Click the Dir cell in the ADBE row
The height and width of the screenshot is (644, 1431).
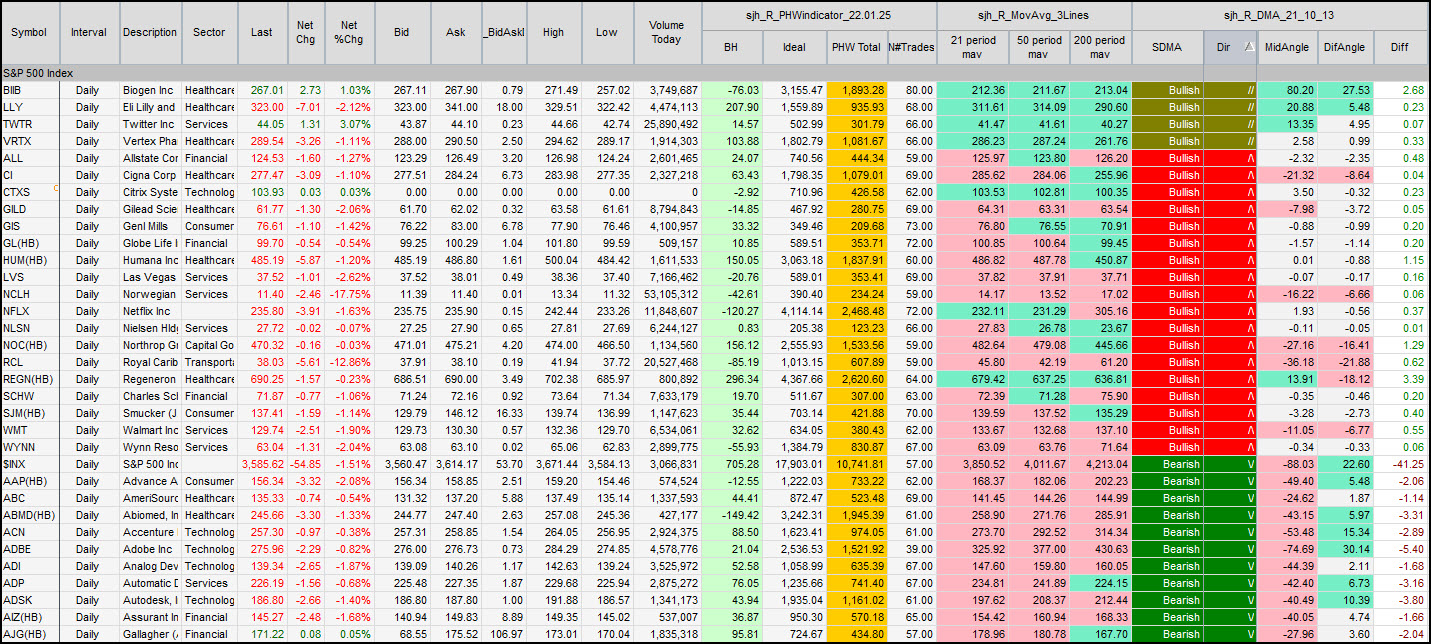click(x=1230, y=549)
